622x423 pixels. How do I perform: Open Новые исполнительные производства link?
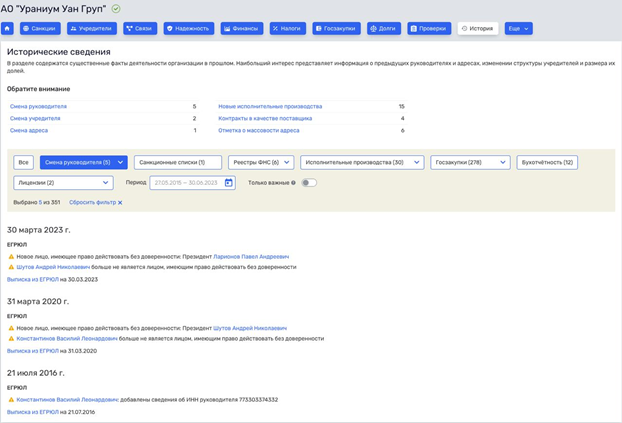point(270,106)
